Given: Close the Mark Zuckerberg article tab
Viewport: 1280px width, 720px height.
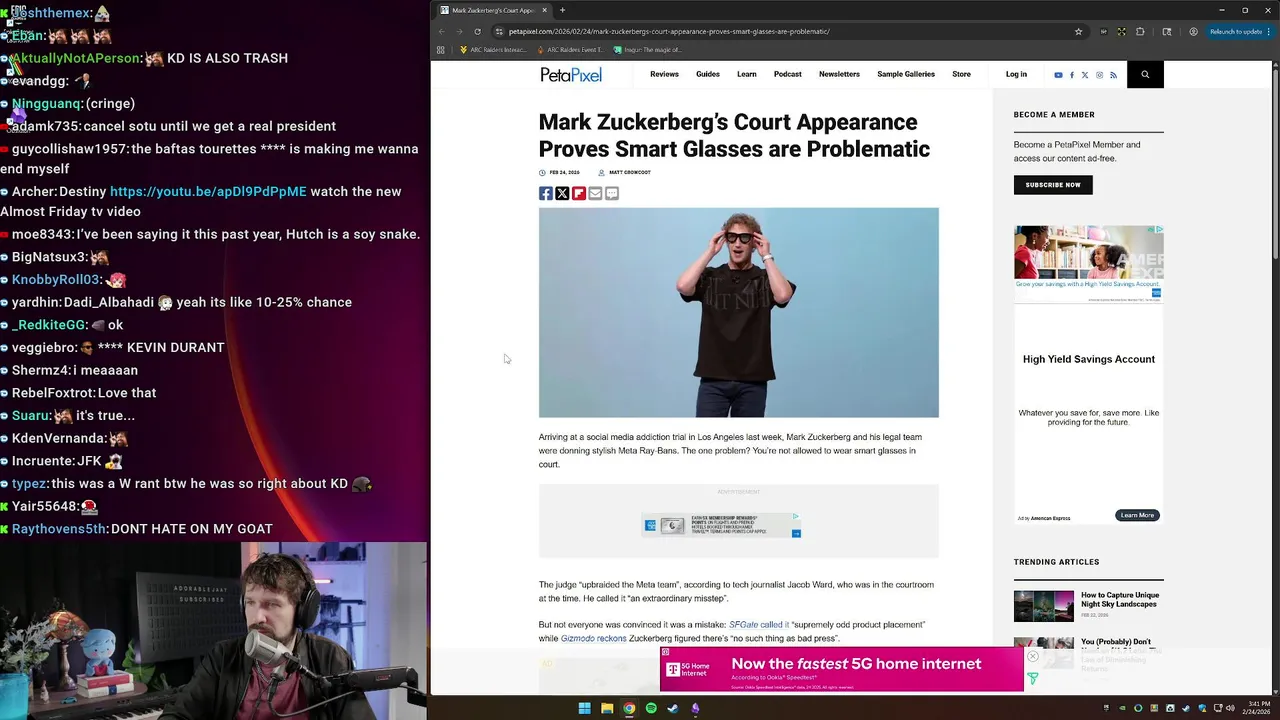Looking at the screenshot, I should point(545,10).
